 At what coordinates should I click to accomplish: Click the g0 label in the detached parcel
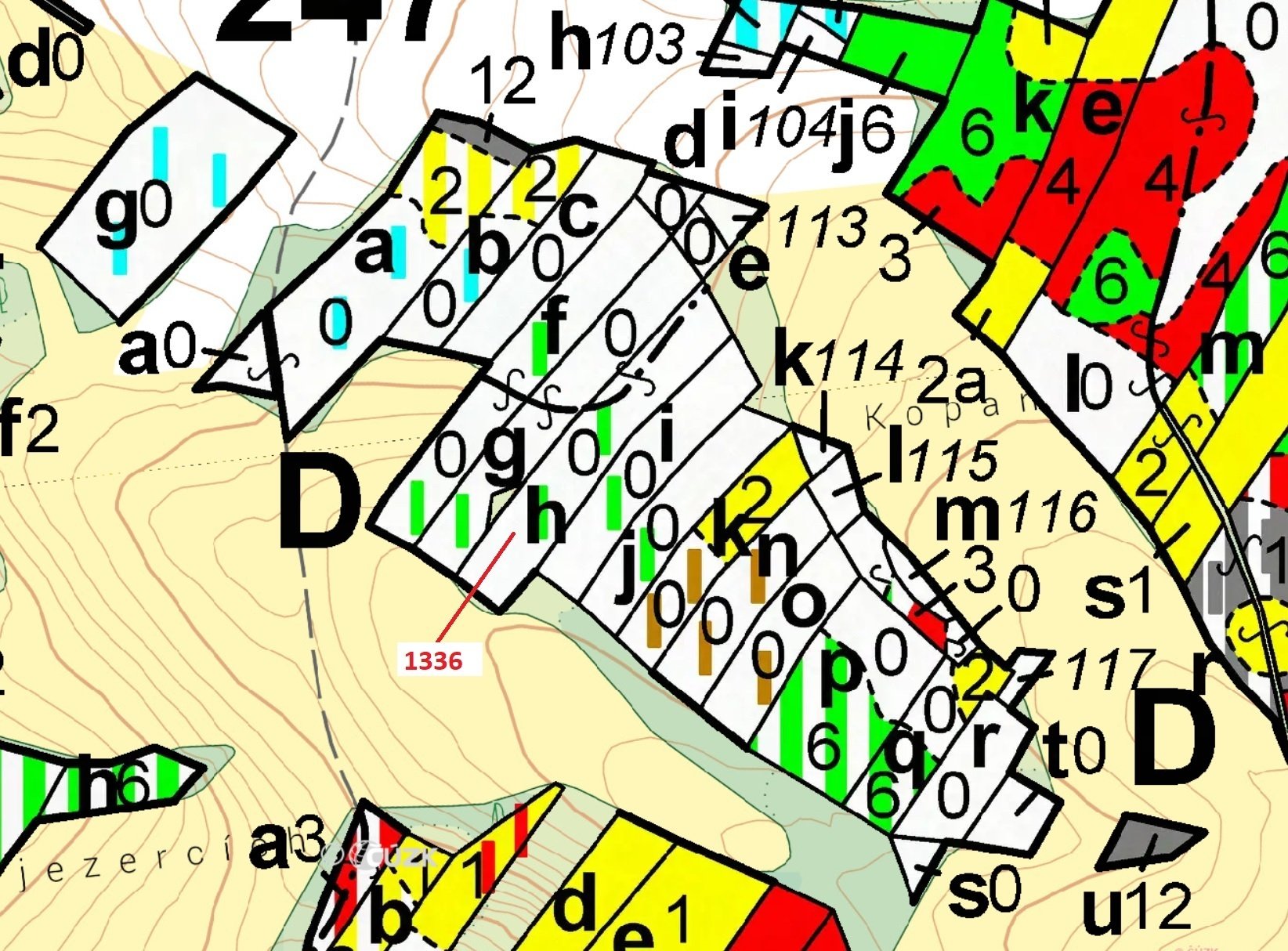click(133, 210)
